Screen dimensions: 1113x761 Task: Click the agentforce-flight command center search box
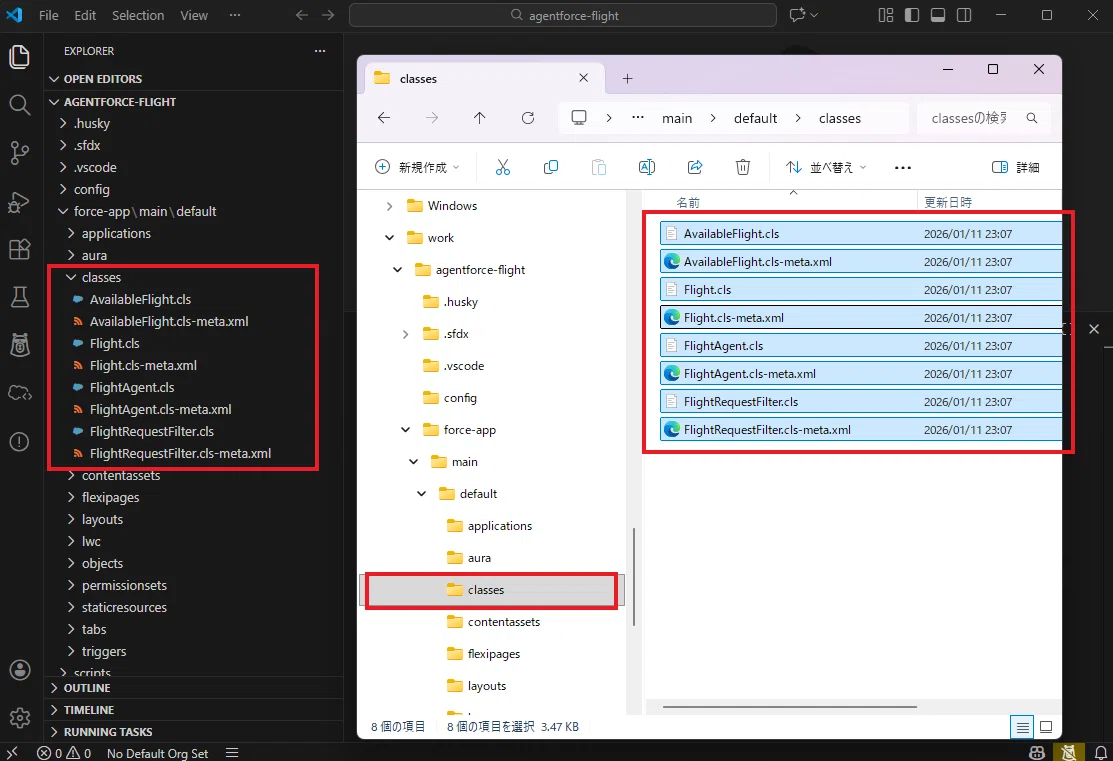click(x=563, y=15)
